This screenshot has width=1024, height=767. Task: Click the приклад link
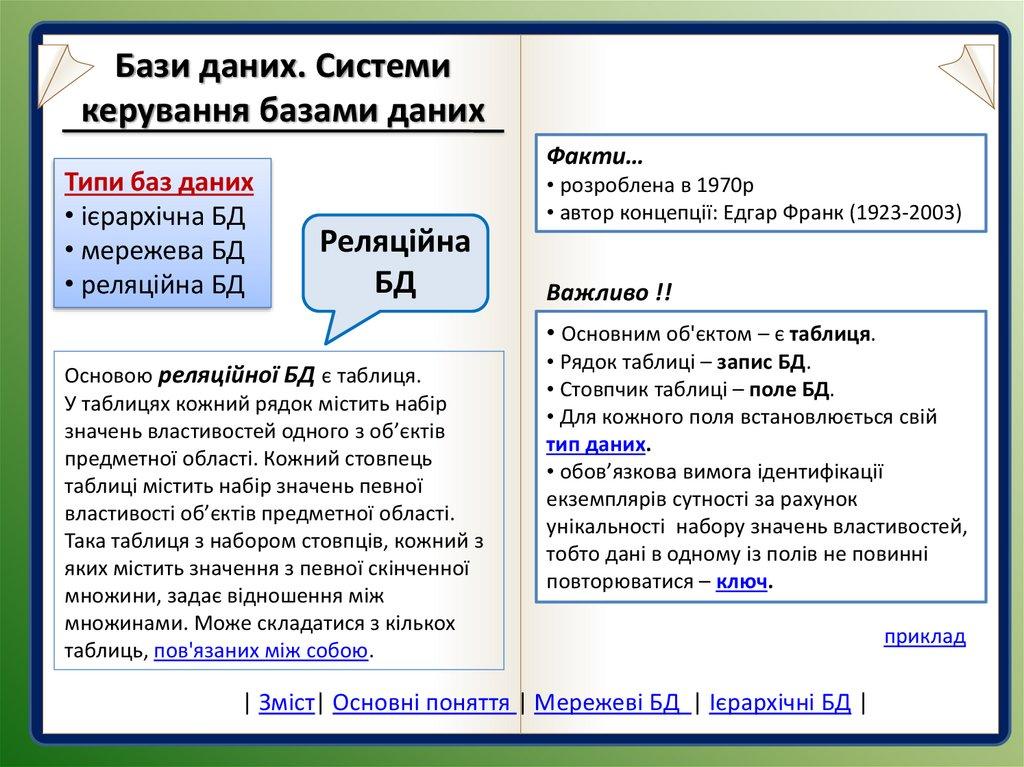pyautogui.click(x=925, y=637)
